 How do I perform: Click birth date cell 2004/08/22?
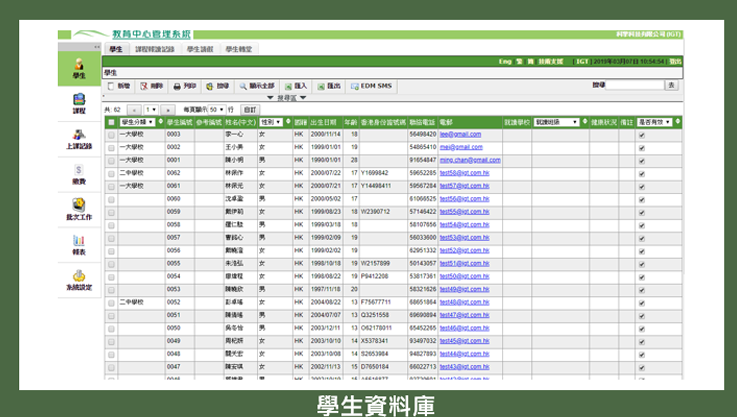325,302
